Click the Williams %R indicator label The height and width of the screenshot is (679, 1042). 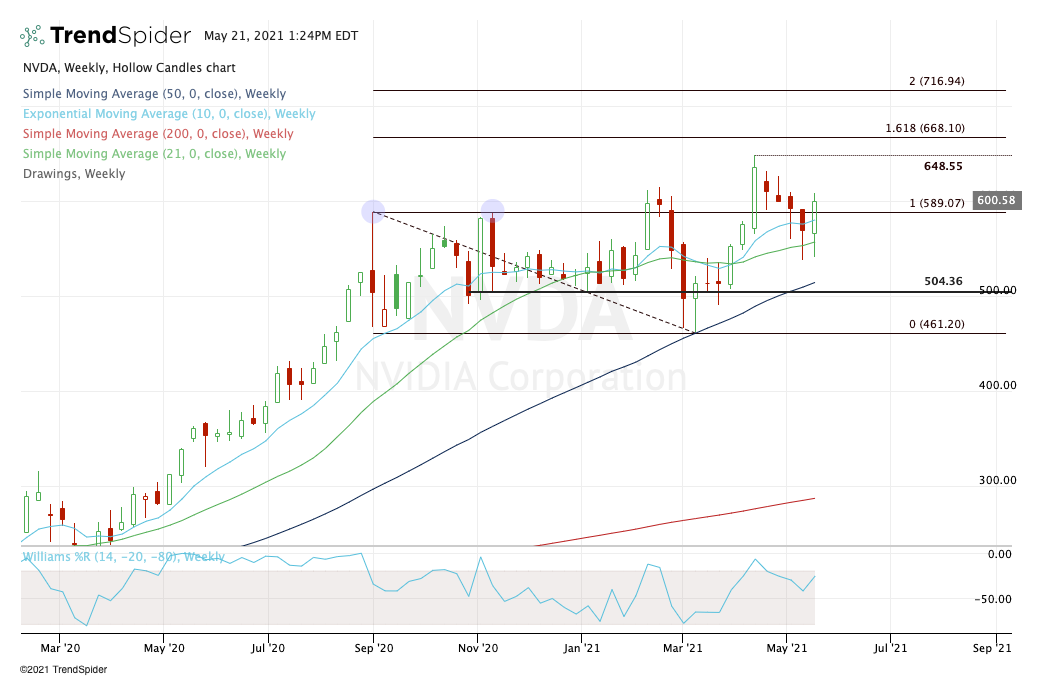click(x=124, y=557)
